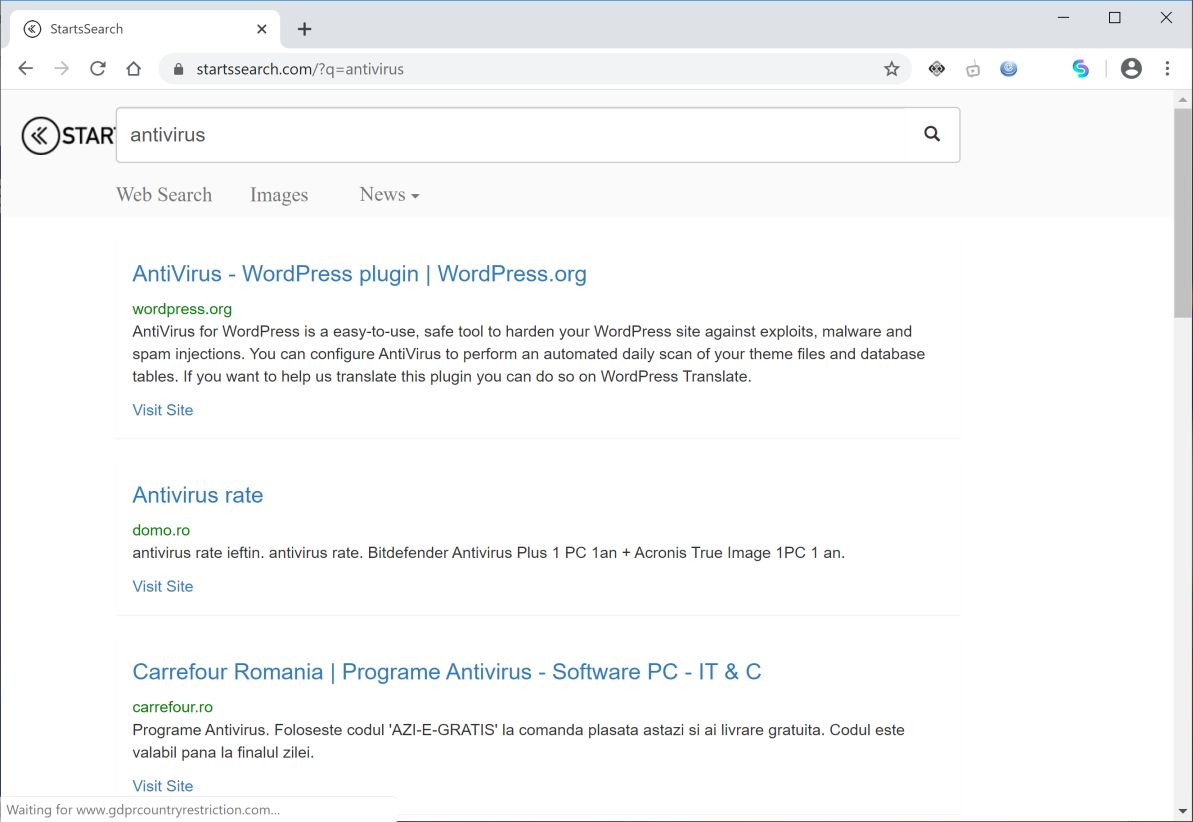Click Visit Site under Carrefour result

point(163,786)
